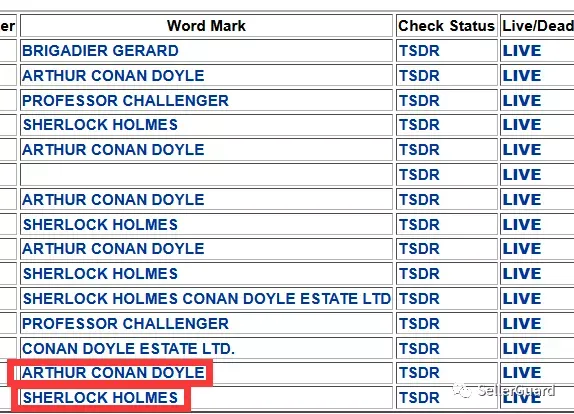
Task: Open the red-boxed ARTHUR CONAN DOYLE link
Action: 113,373
